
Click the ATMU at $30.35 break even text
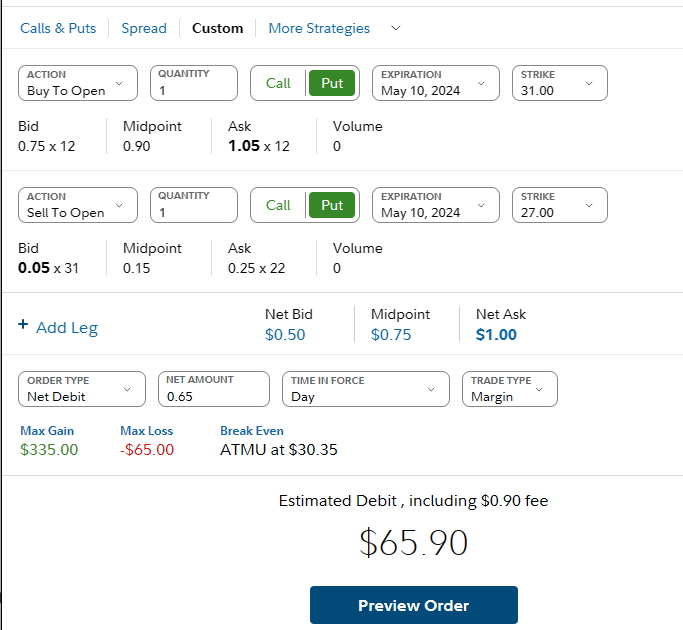click(x=279, y=450)
